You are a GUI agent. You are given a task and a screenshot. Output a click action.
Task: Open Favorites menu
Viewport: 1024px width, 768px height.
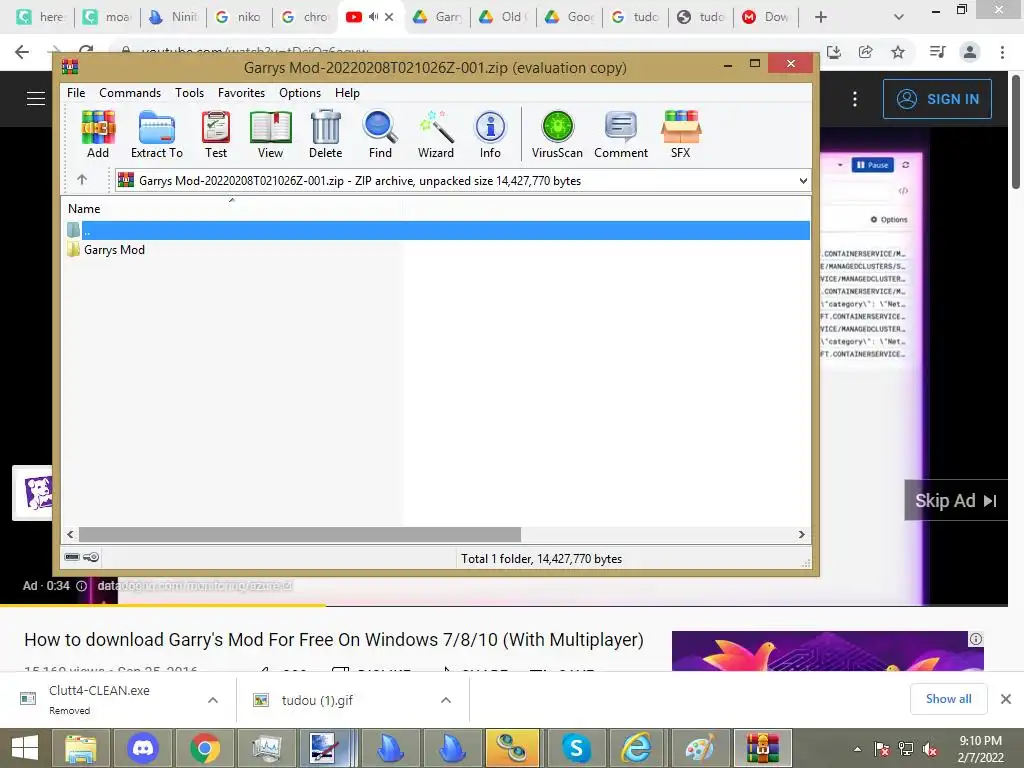coord(241,93)
